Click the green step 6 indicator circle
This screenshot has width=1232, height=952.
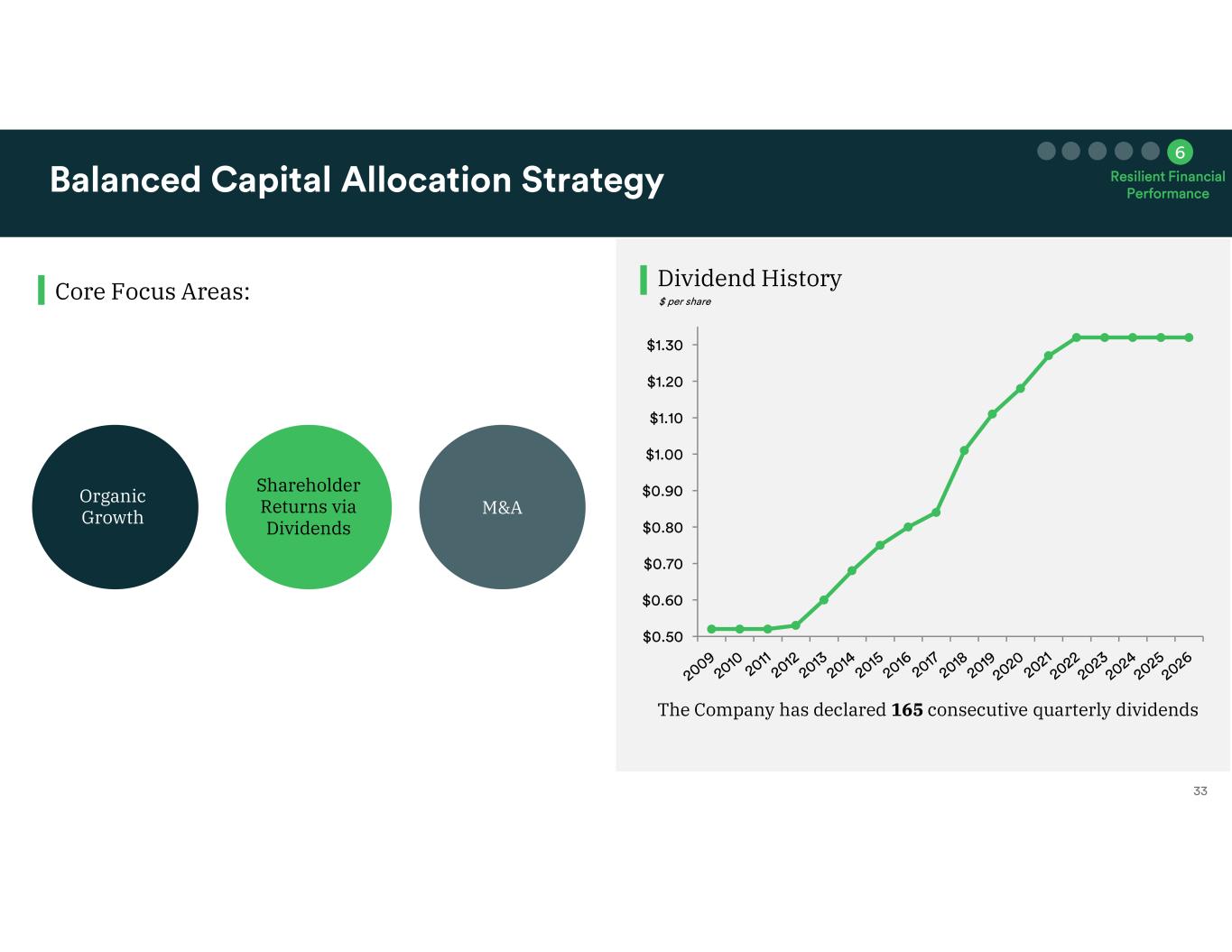1180,152
